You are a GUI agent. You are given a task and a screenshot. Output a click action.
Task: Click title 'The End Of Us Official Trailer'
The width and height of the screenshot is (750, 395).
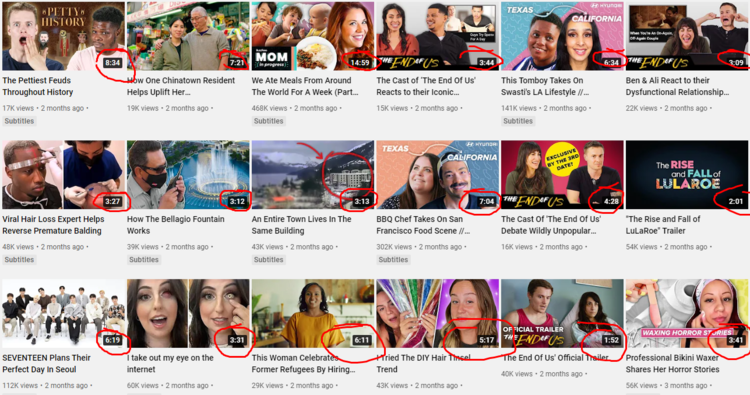coord(555,358)
